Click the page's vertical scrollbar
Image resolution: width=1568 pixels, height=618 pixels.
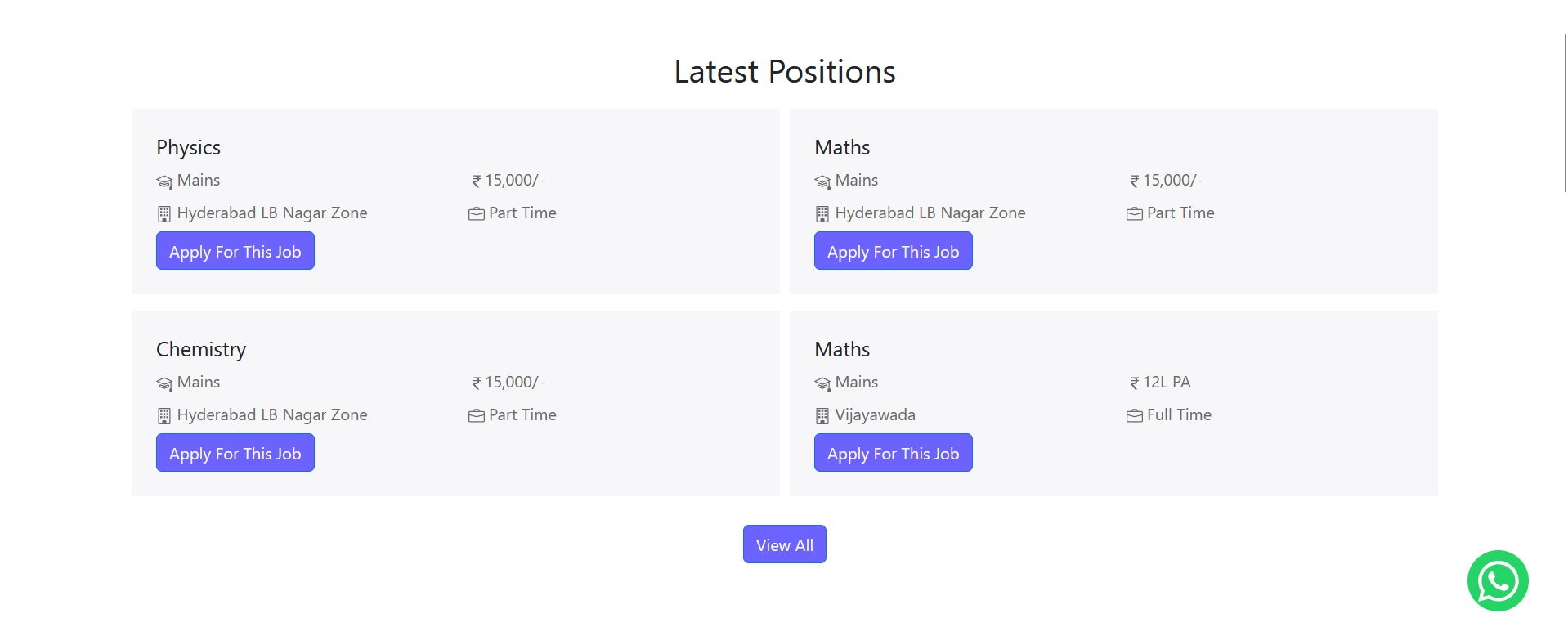point(1565,113)
